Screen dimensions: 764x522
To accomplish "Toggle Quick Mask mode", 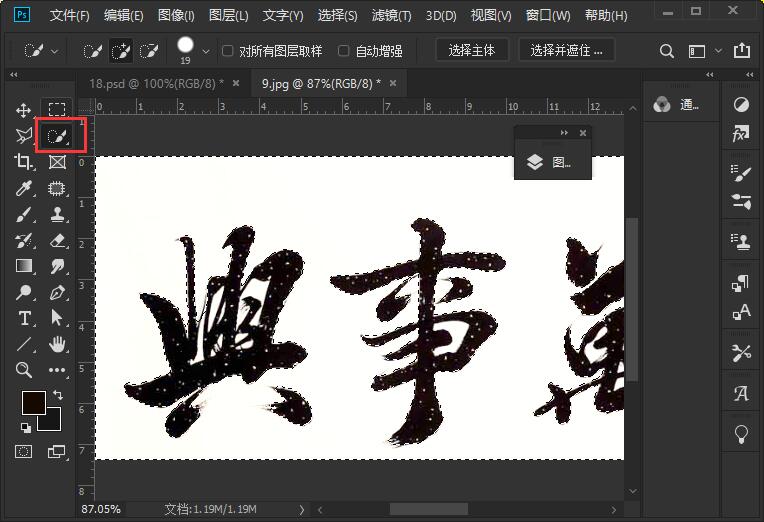I will 23,451.
